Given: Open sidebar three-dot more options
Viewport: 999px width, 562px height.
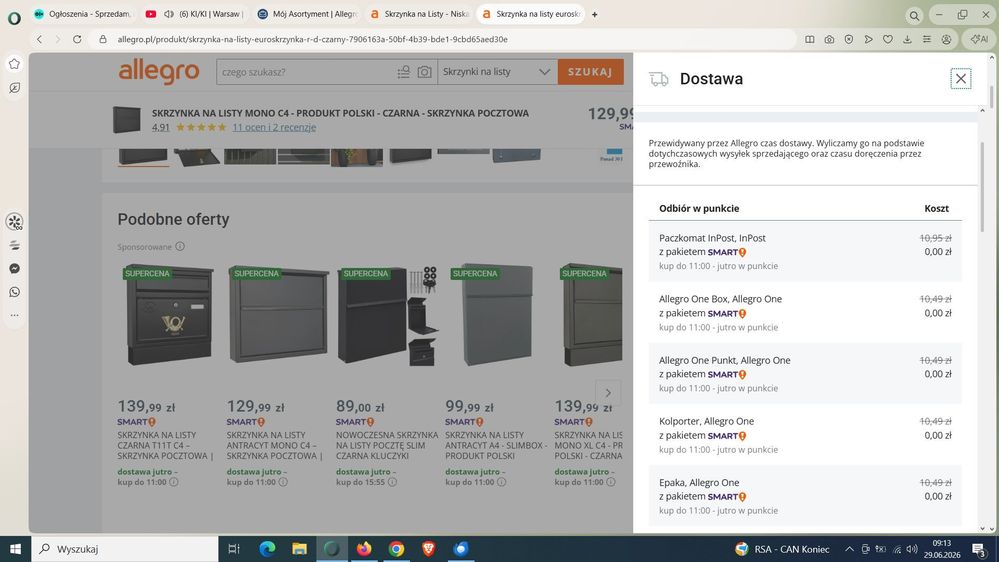Looking at the screenshot, I should tap(14, 315).
